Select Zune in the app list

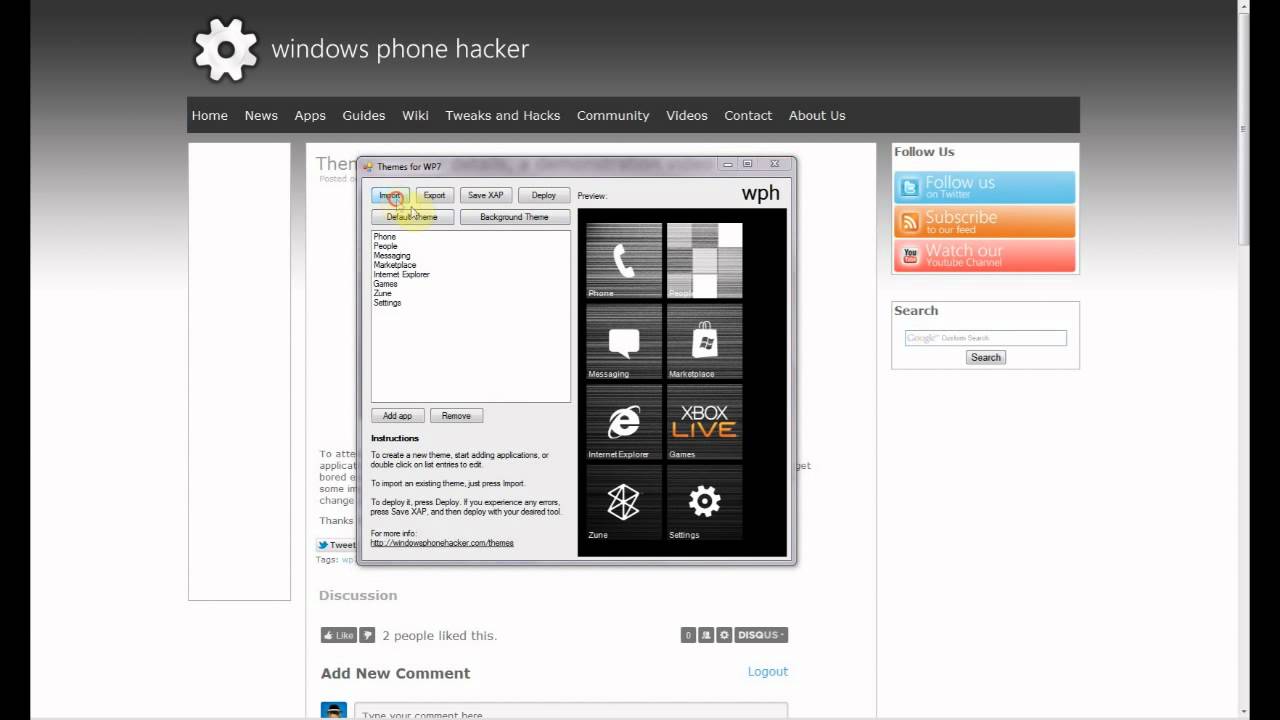tap(383, 293)
